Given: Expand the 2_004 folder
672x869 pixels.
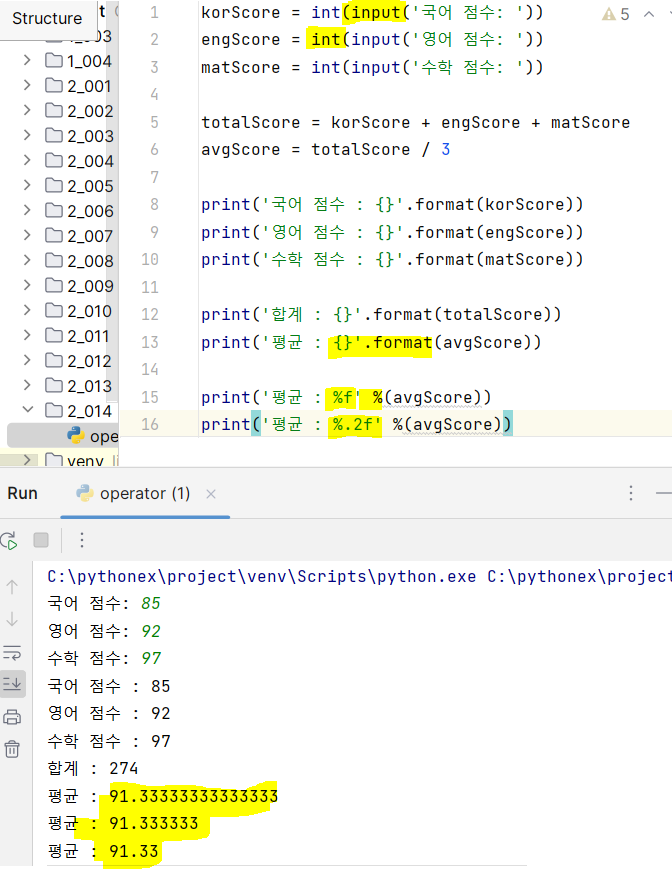Looking at the screenshot, I should point(27,160).
